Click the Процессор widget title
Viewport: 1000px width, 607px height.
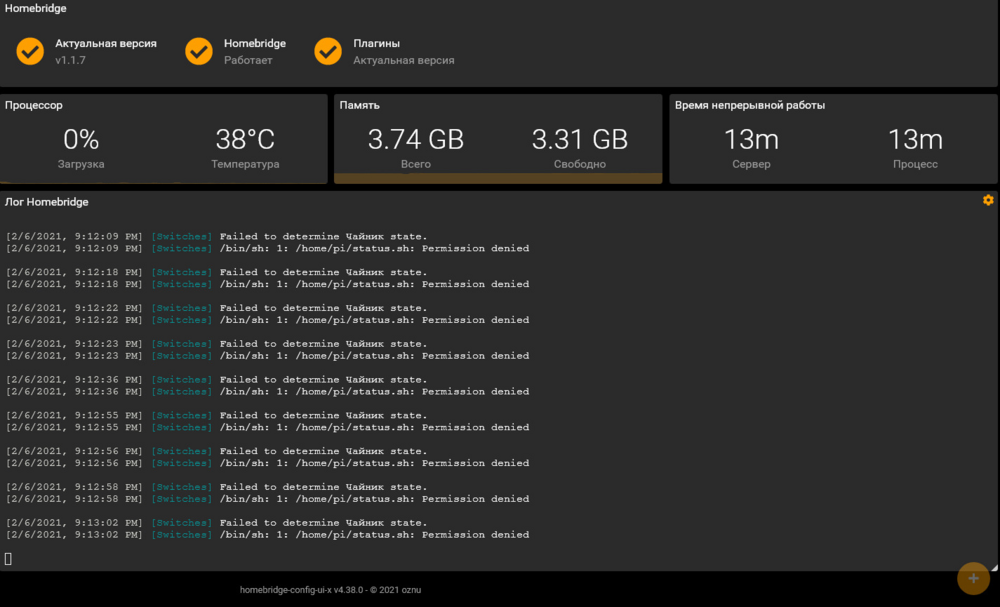34,105
